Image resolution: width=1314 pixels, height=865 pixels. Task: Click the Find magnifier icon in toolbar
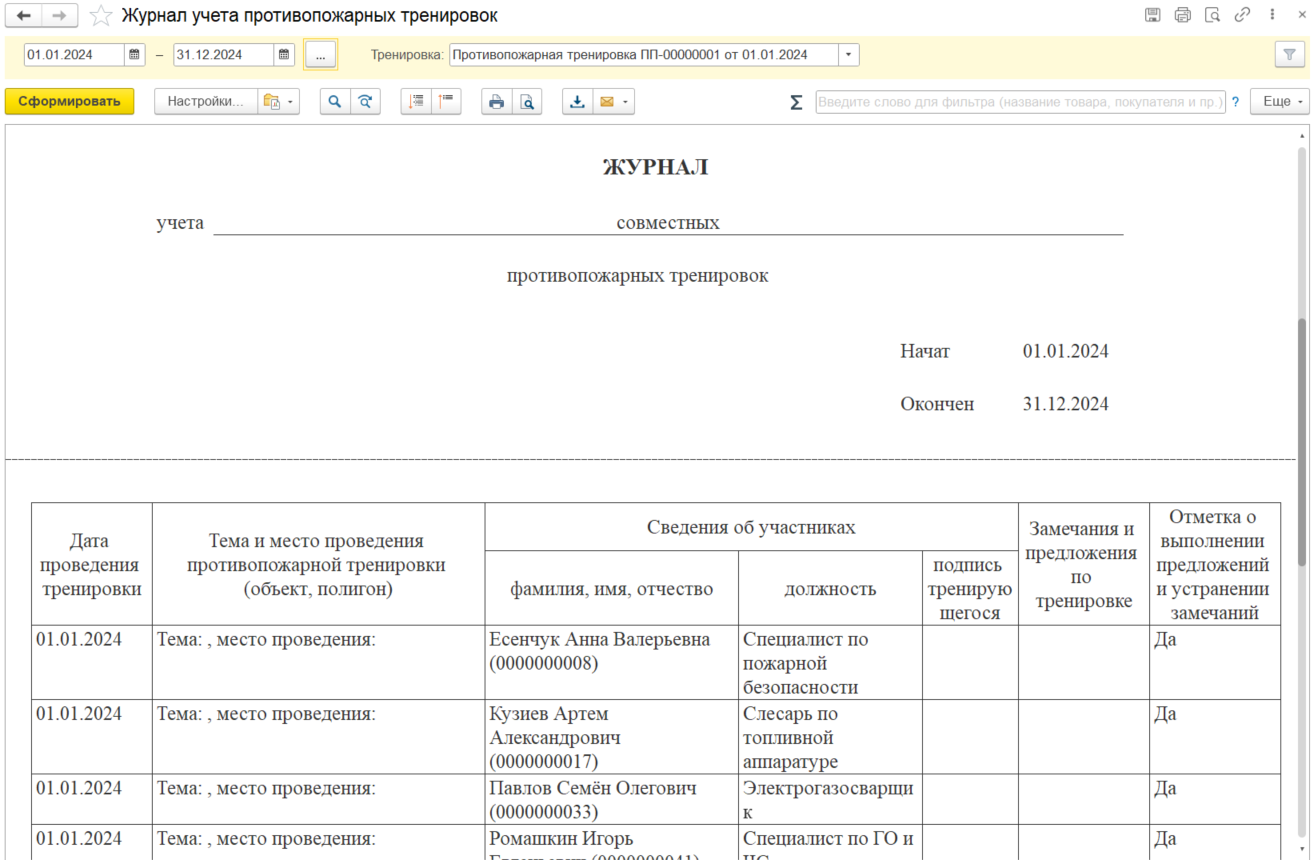click(335, 102)
